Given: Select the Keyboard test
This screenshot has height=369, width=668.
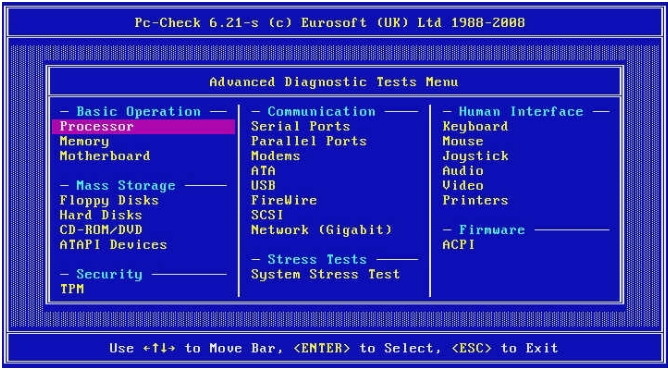Looking at the screenshot, I should (475, 127).
